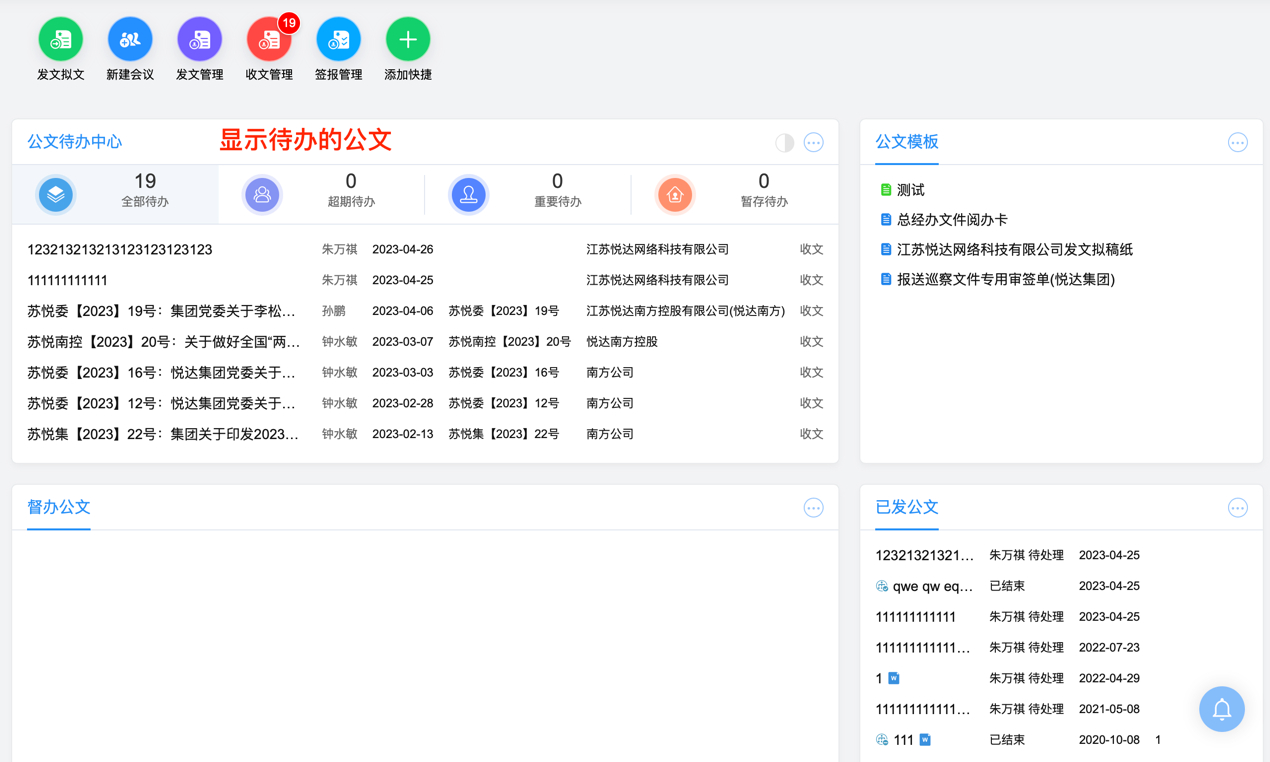Expand the more options menu in 已发公文
This screenshot has height=762, width=1270.
coord(1237,508)
